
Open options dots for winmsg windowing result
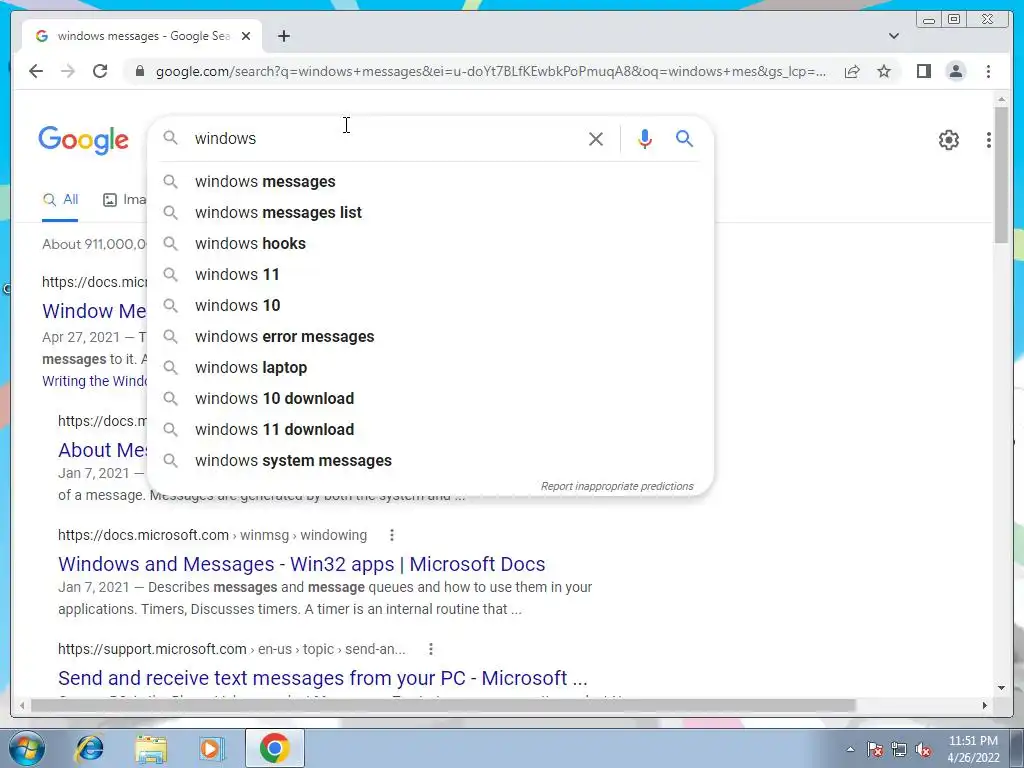point(392,536)
